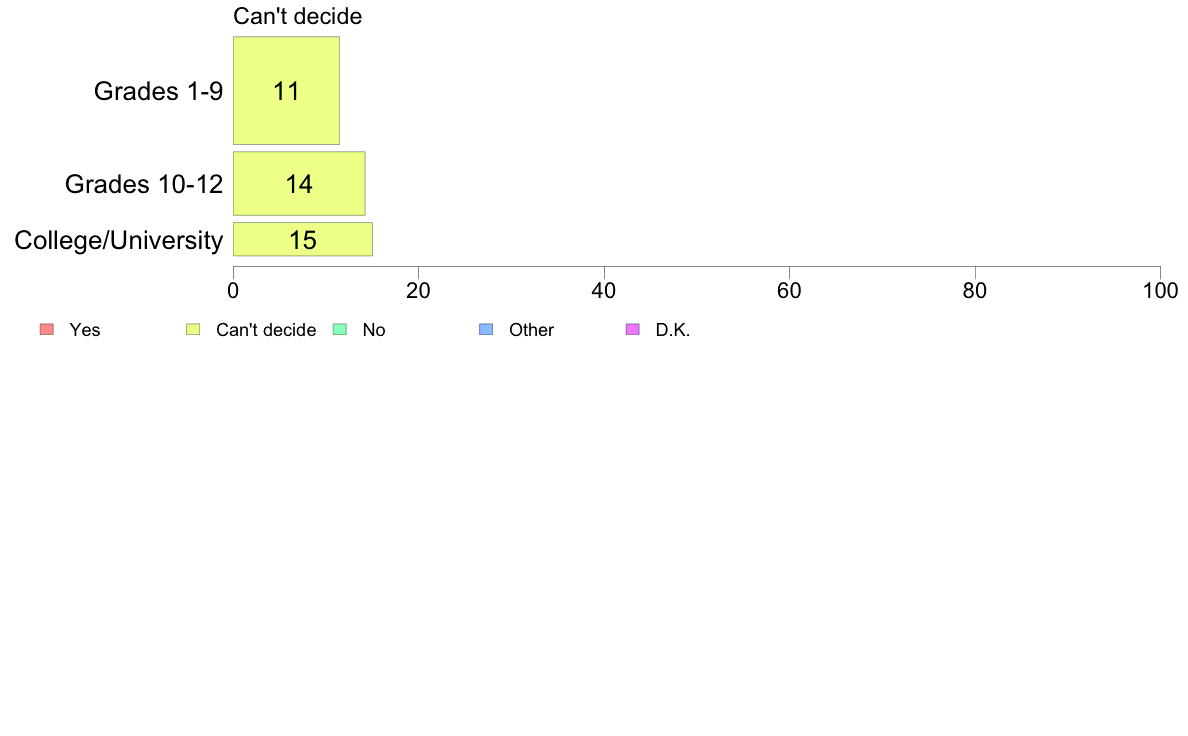Screen dimensions: 1188x736
Task: Select the Grades 1-9 bar showing 11
Action: (286, 90)
